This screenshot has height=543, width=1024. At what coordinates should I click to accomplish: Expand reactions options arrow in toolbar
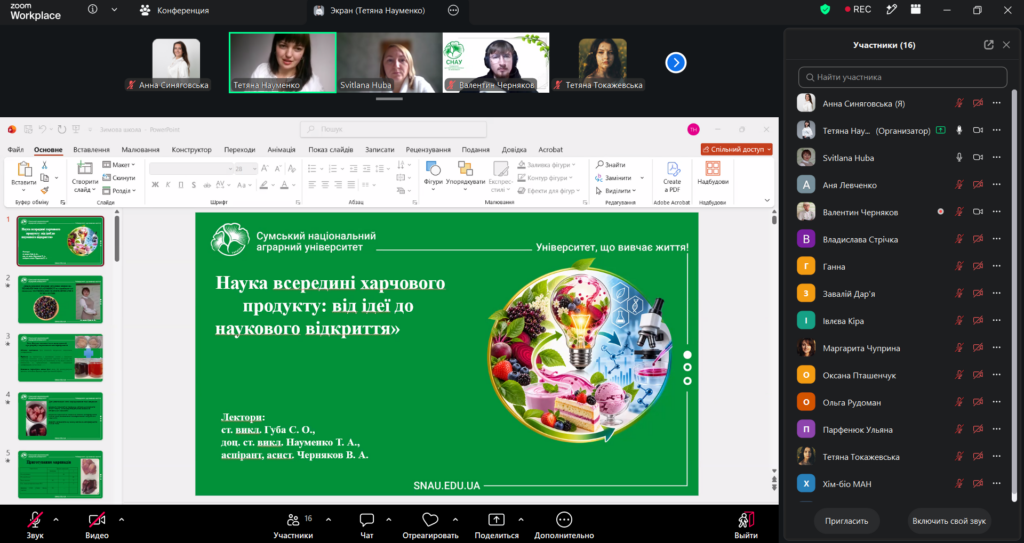click(455, 520)
